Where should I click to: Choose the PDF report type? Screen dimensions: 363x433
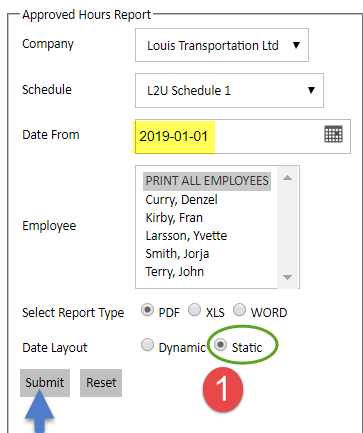pos(147,310)
